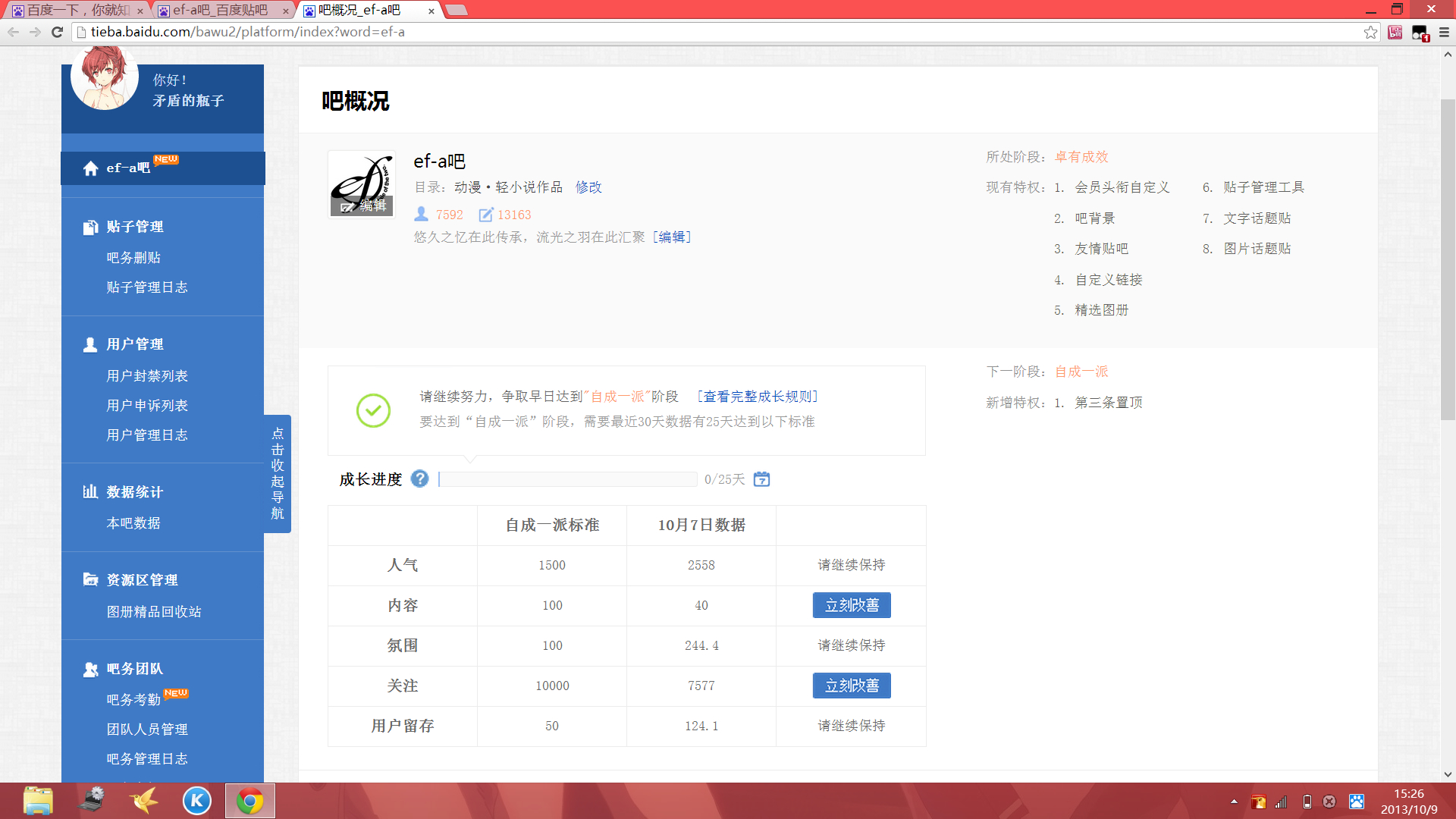Show hidden system tray icons arrow
This screenshot has width=1456, height=819.
pos(1234,802)
